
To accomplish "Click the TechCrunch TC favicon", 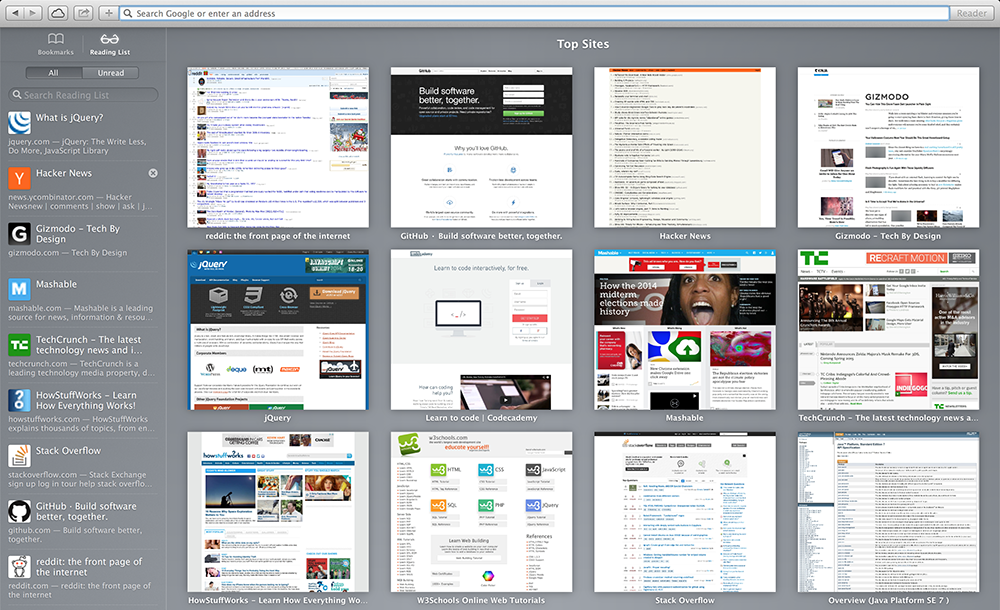I will click(x=19, y=345).
